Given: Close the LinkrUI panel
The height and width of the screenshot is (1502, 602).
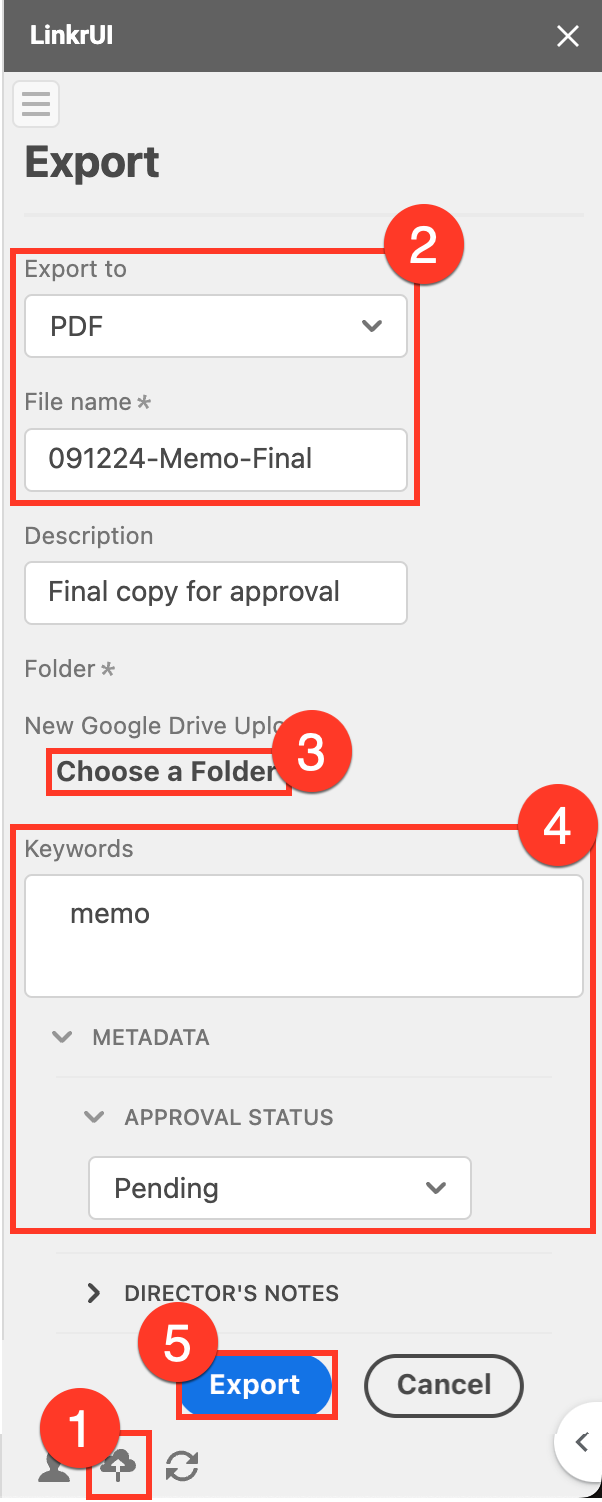Looking at the screenshot, I should coord(568,37).
